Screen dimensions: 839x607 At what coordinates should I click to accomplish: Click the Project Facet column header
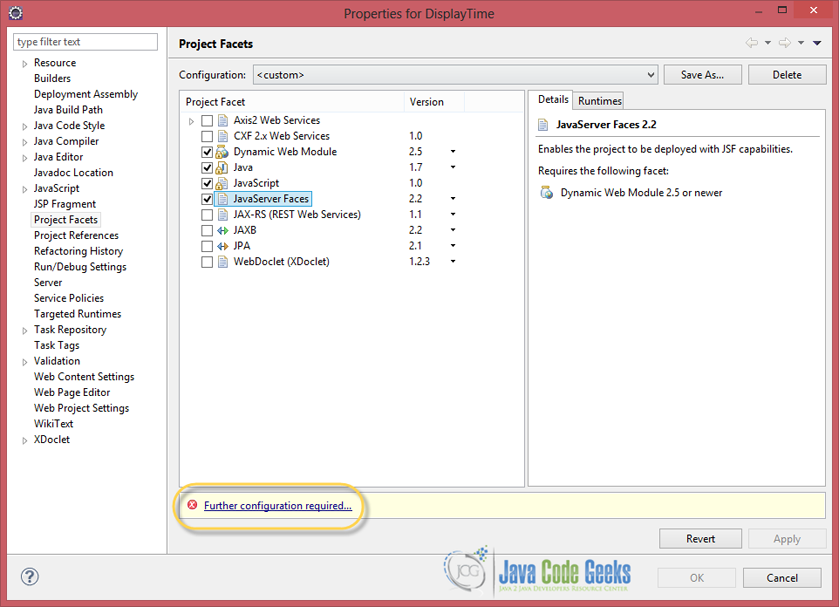(292, 102)
